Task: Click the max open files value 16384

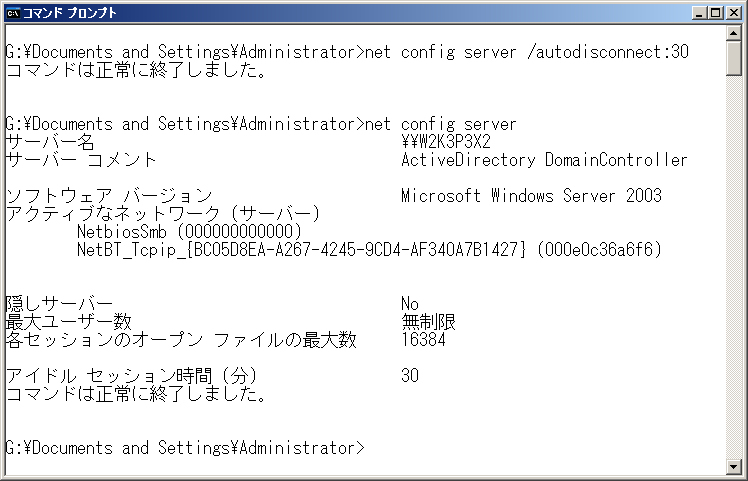Action: (424, 340)
